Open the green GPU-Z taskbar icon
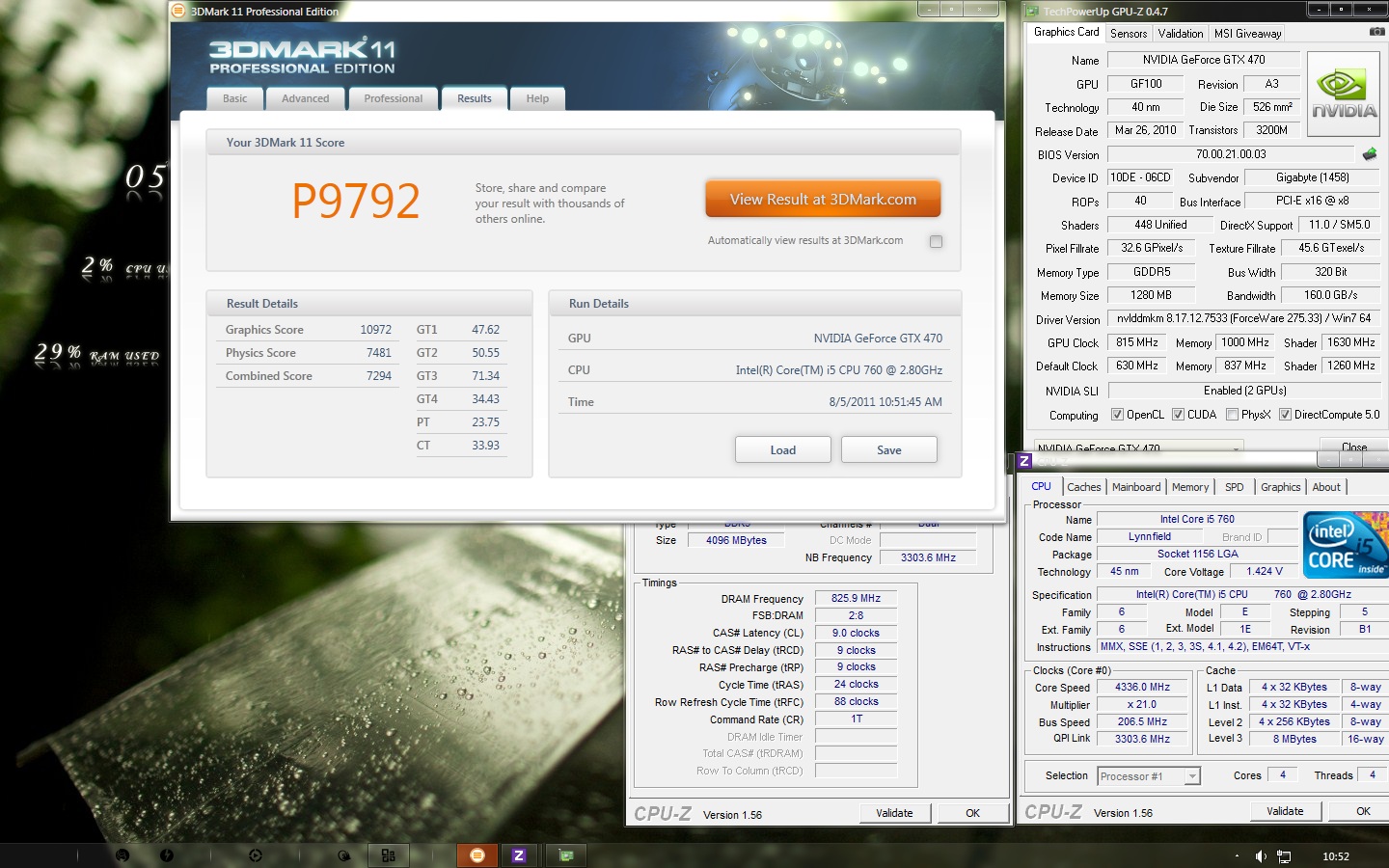 (566, 855)
